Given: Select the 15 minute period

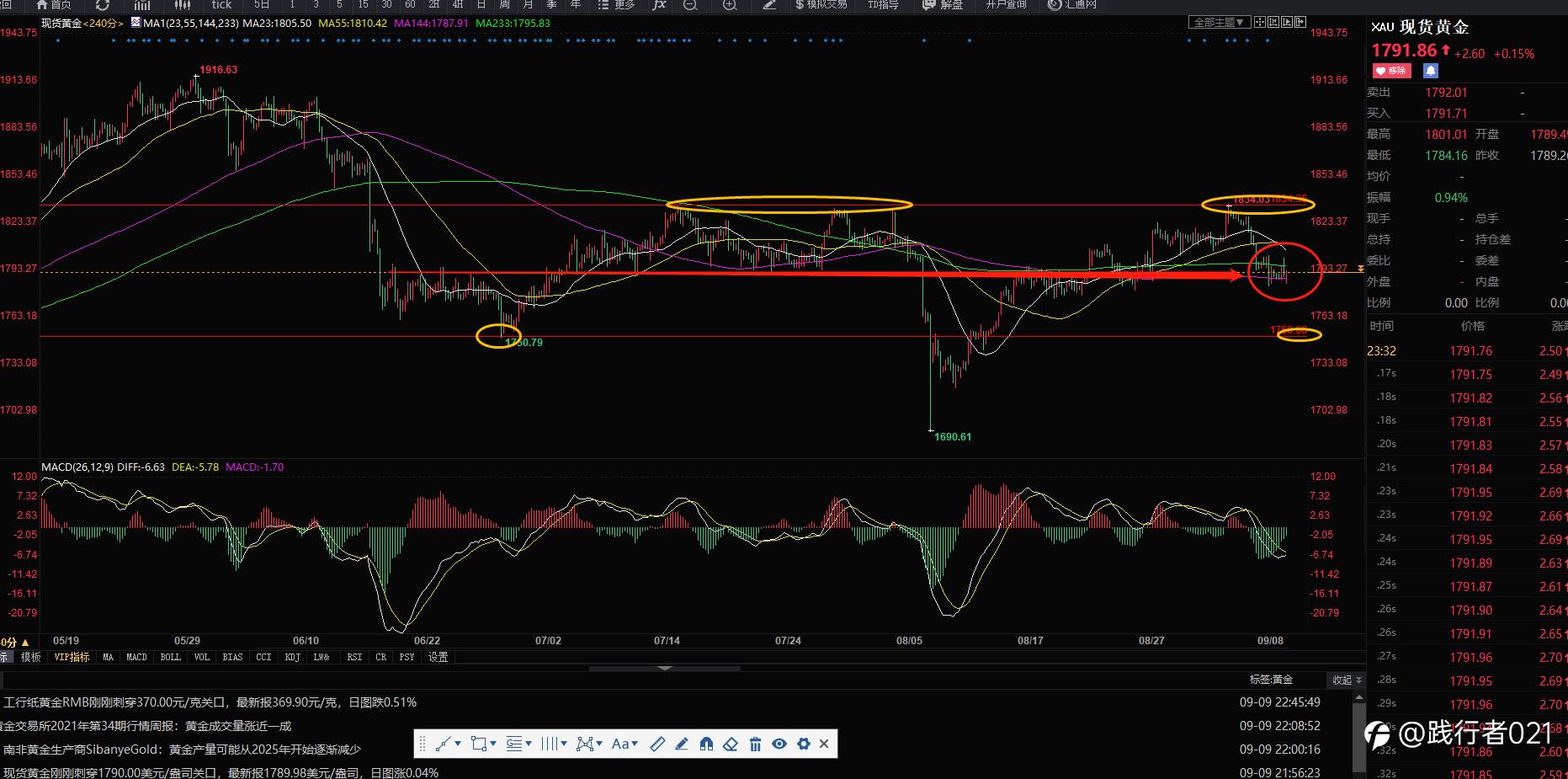Looking at the screenshot, I should (363, 4).
